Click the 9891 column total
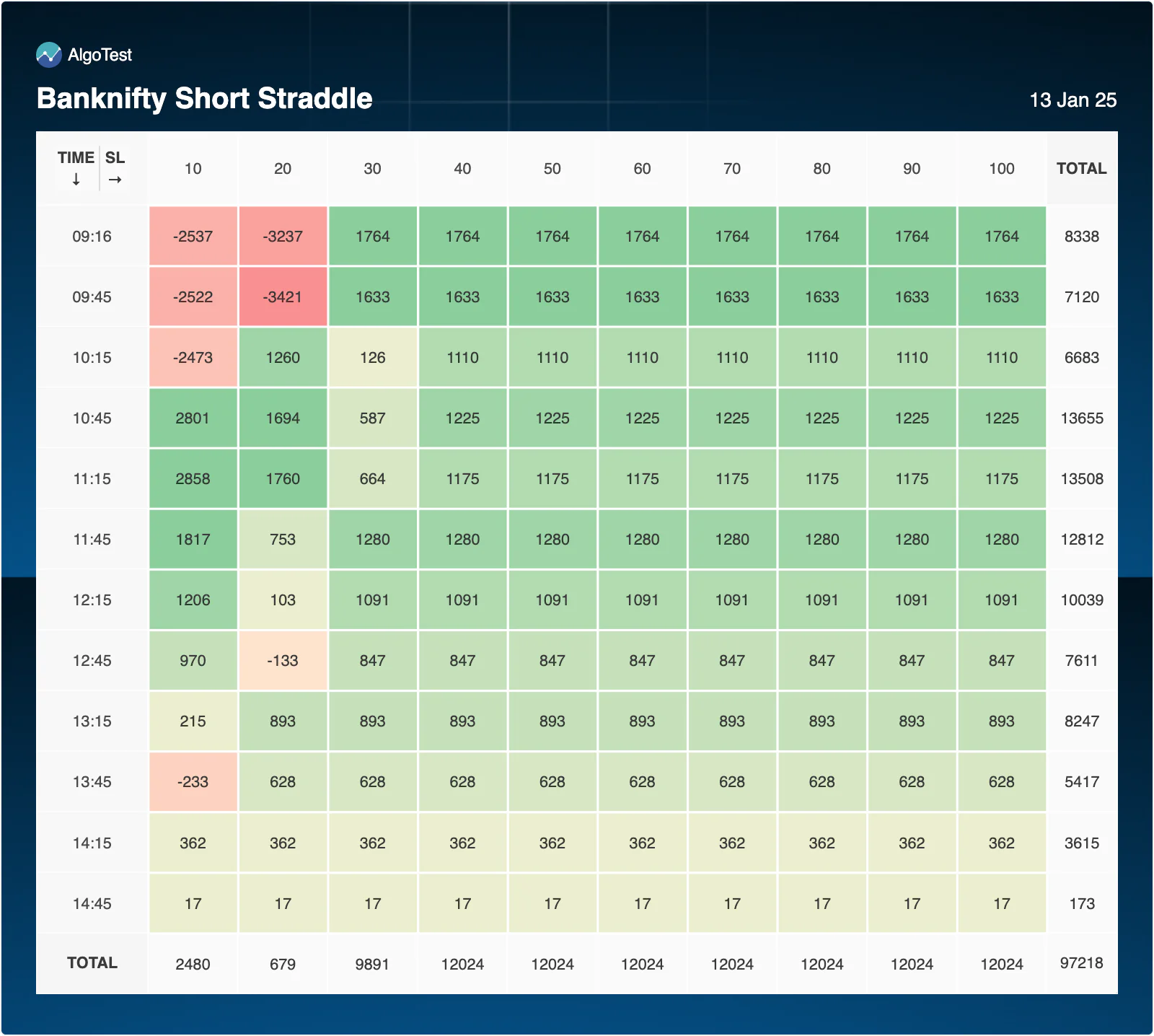 click(372, 964)
